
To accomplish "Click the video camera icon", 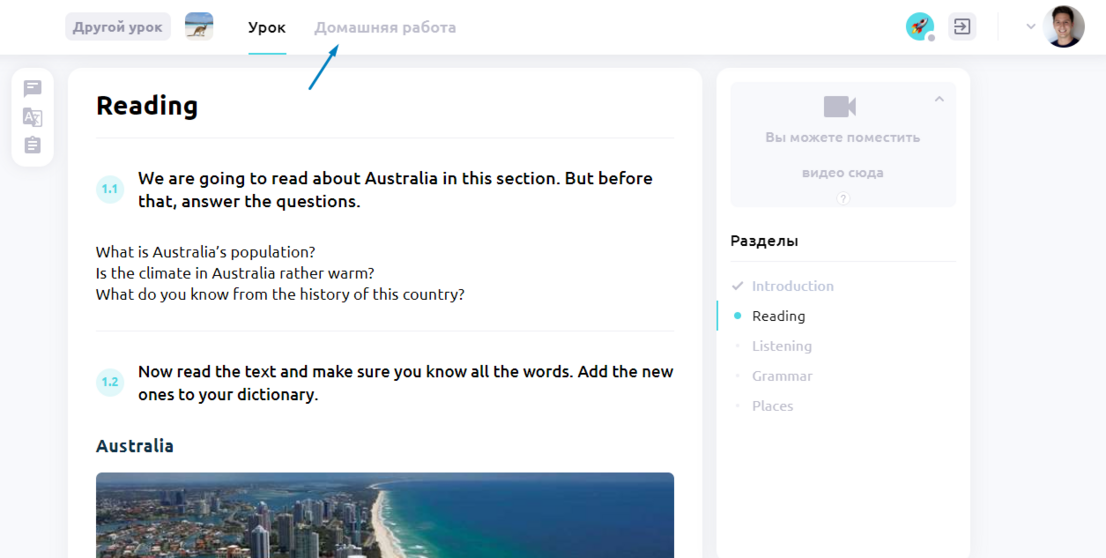I will coord(839,107).
